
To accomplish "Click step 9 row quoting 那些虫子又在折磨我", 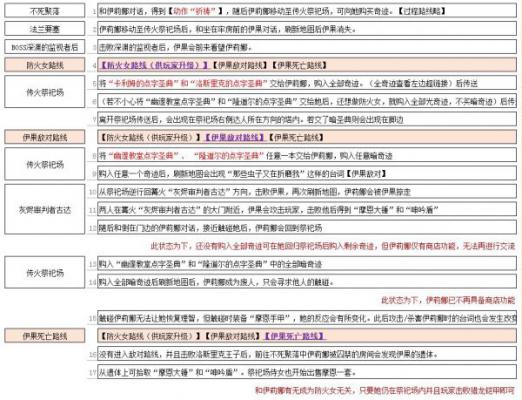I will tap(307, 173).
